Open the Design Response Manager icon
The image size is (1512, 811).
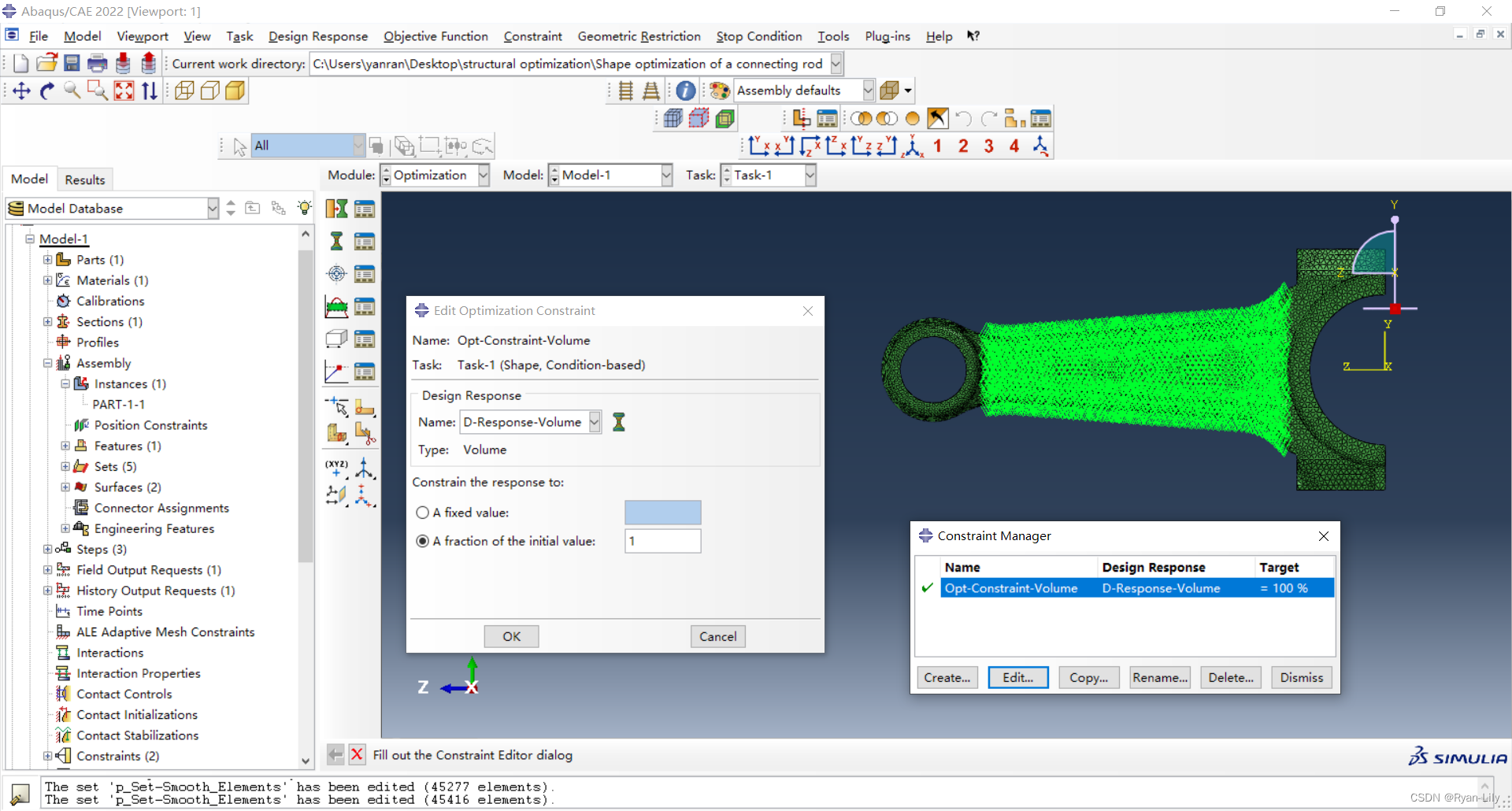click(x=364, y=241)
